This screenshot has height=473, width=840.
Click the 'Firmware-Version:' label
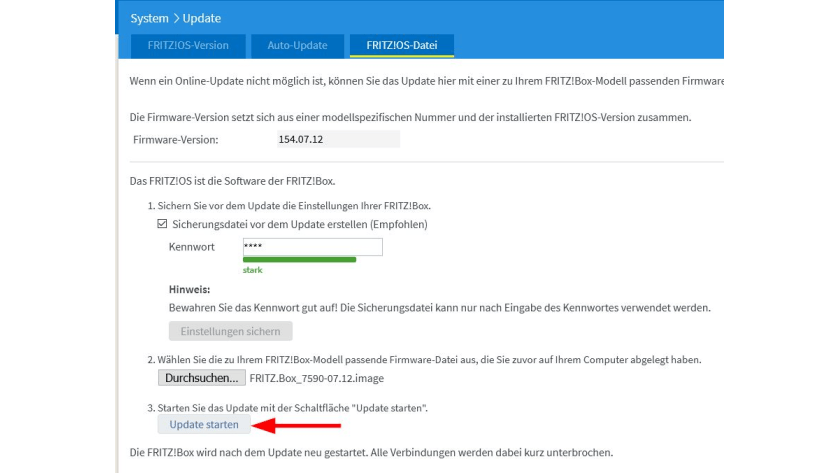pyautogui.click(x=176, y=140)
